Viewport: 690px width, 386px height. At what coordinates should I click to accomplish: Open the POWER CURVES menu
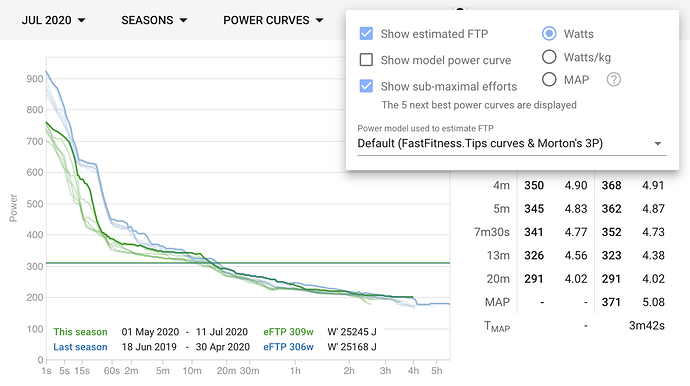coord(273,20)
